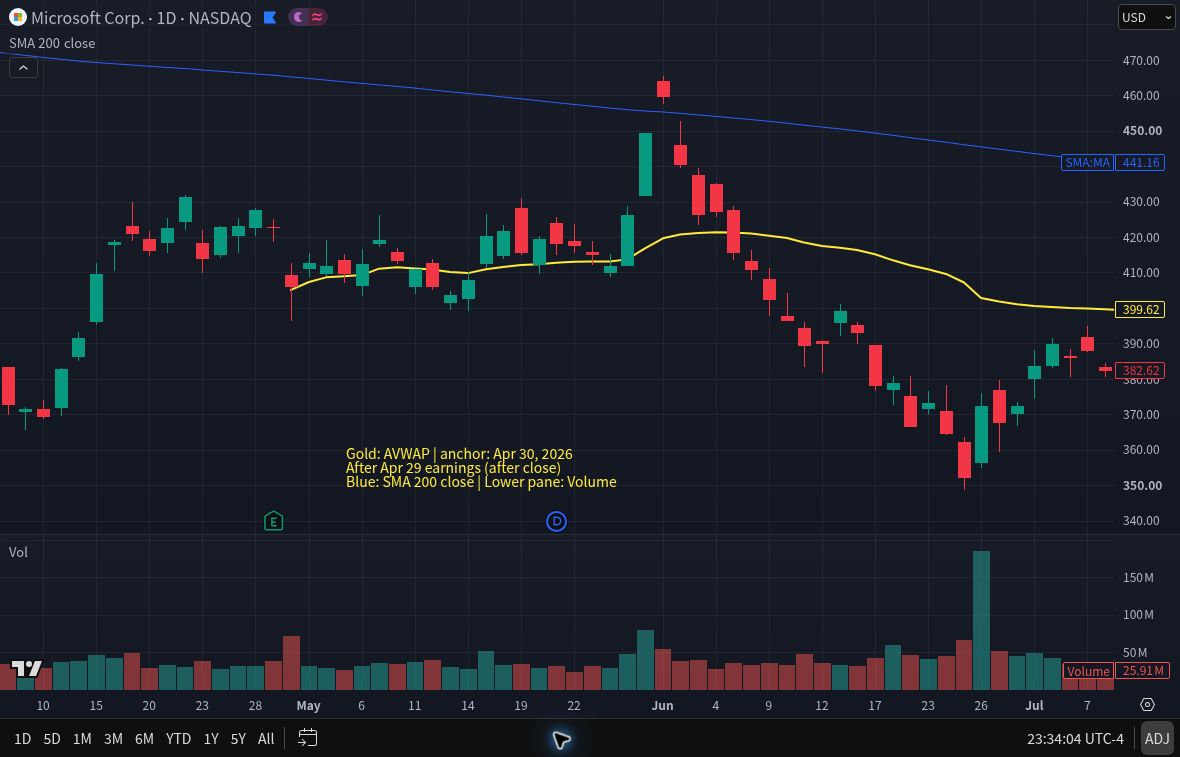This screenshot has width=1180, height=757.
Task: Open the blue dividend D marker
Action: pyautogui.click(x=556, y=521)
